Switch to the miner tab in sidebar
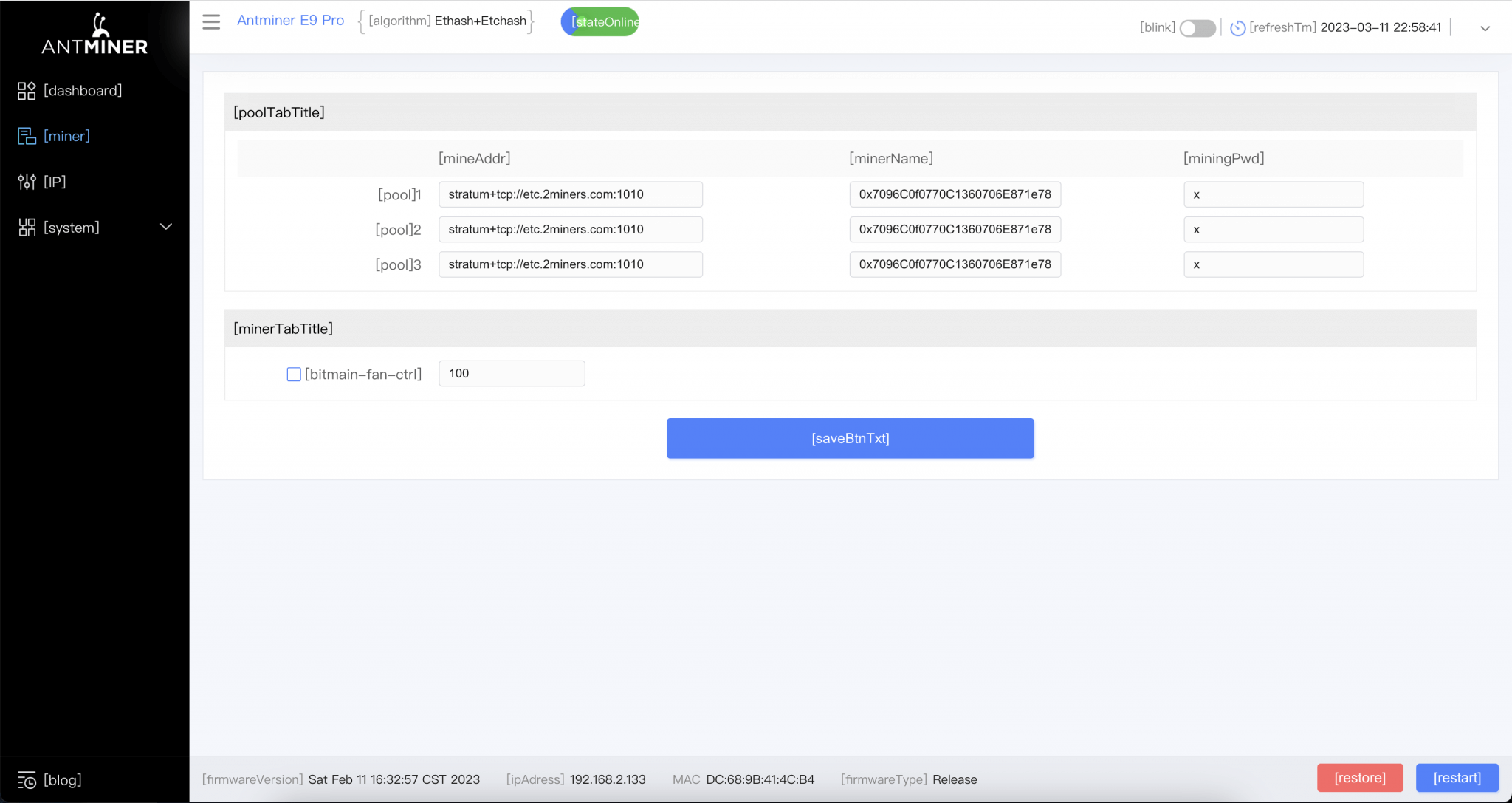This screenshot has height=803, width=1512. (x=66, y=135)
